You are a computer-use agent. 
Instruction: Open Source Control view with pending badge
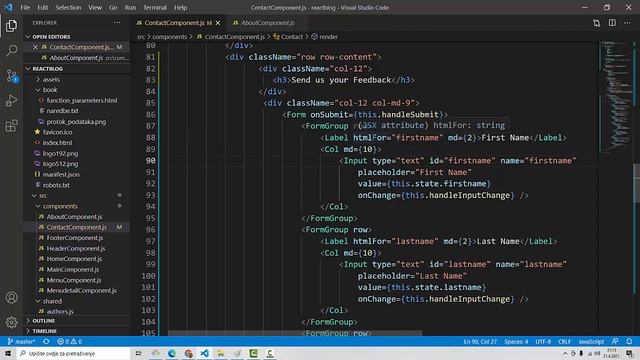pos(11,76)
